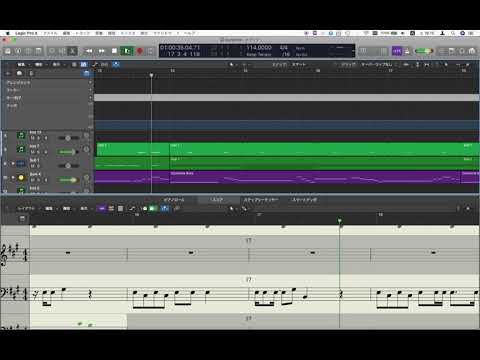The width and height of the screenshot is (480, 360).
Task: Toggle the blue automation view button in tracks area
Action: click(x=84, y=64)
